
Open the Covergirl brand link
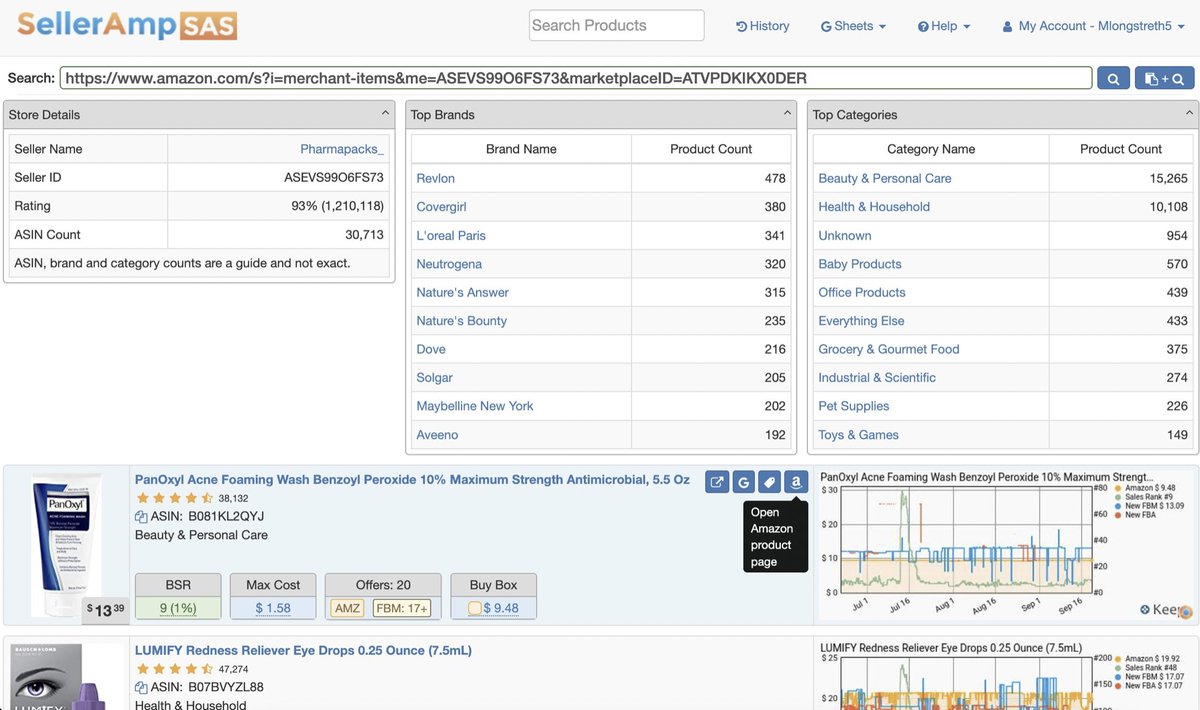click(441, 207)
